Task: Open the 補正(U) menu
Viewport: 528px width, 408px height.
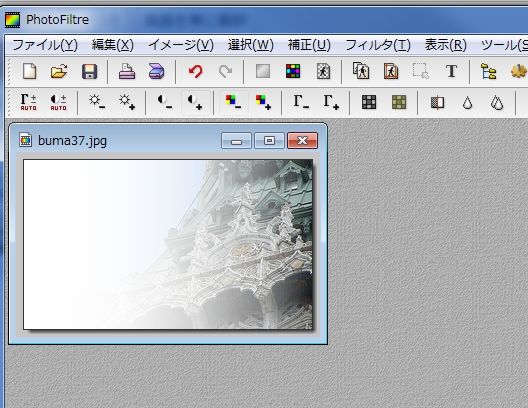Action: click(309, 45)
